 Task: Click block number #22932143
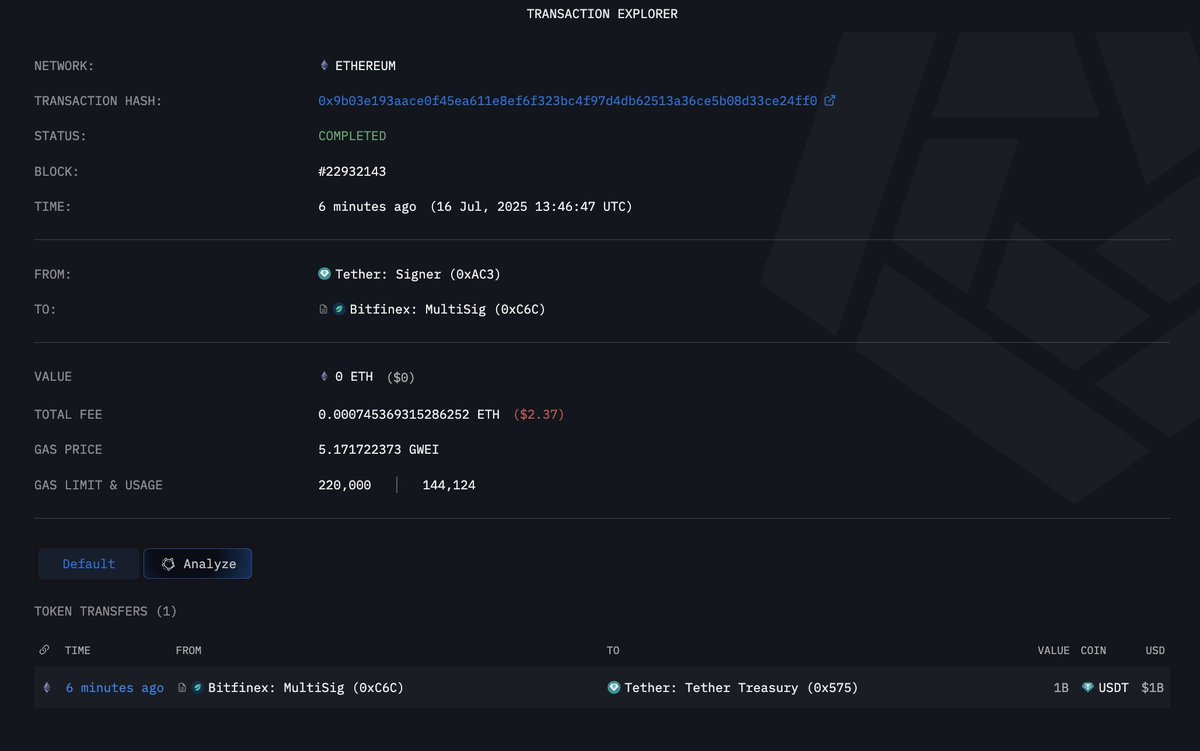[352, 172]
